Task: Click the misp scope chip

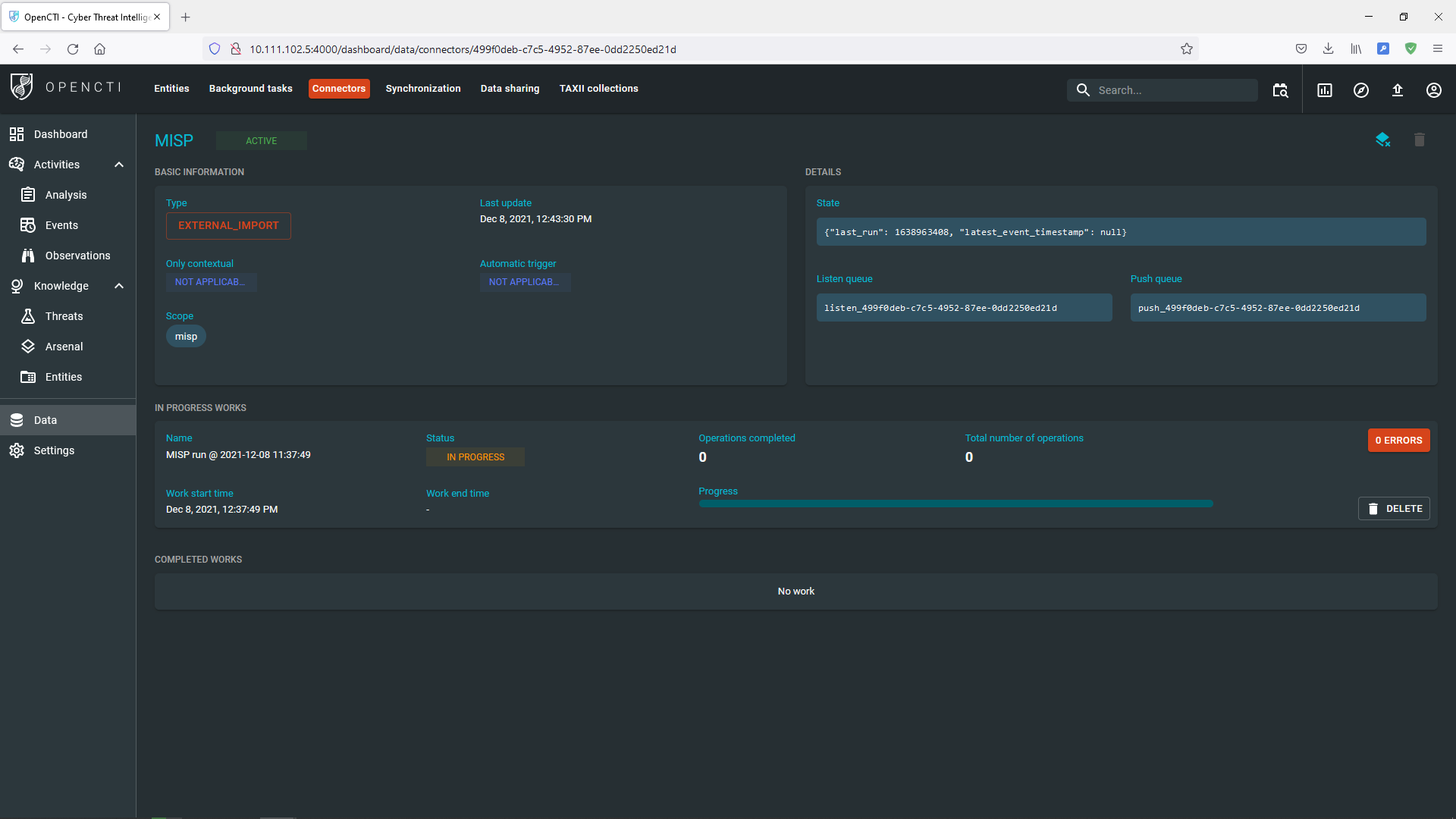Action: click(x=186, y=337)
